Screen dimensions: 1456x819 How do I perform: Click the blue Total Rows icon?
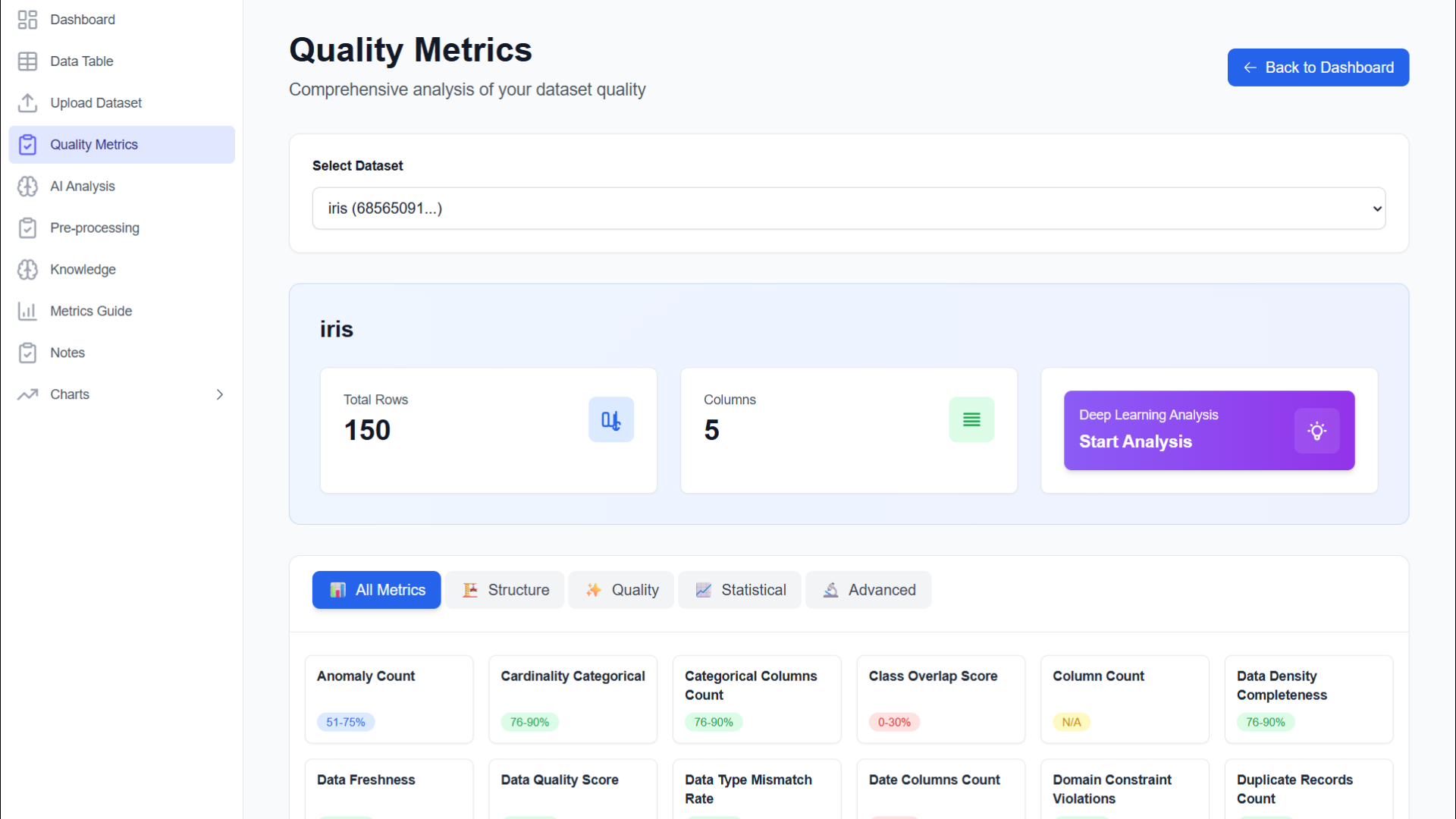point(610,419)
